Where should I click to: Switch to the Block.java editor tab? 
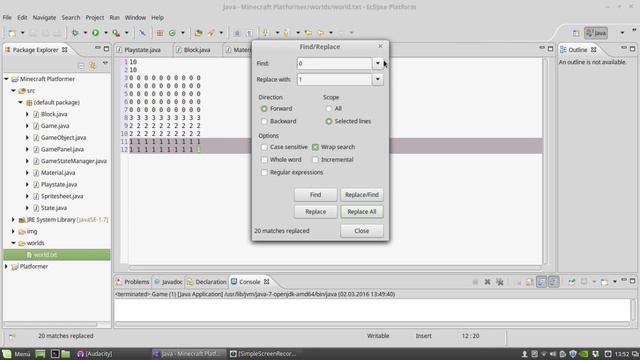[x=197, y=50]
